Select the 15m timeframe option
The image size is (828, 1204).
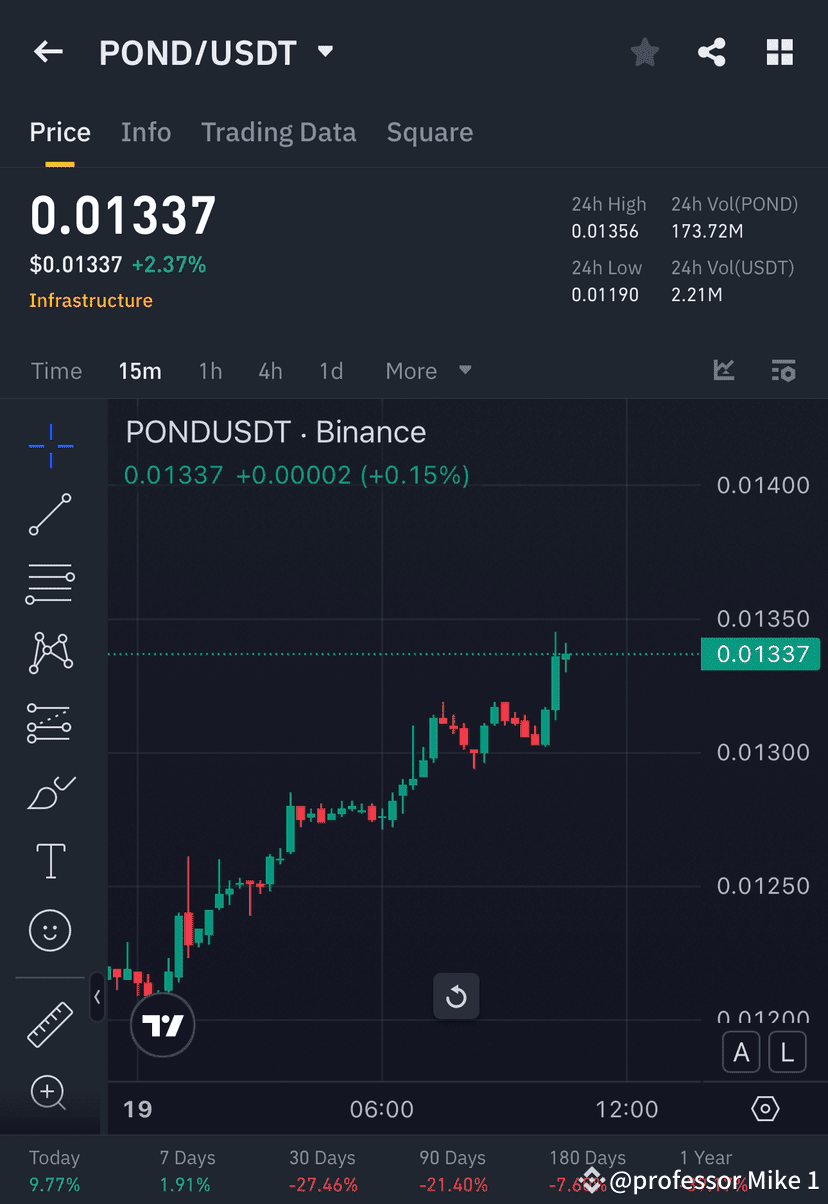pyautogui.click(x=140, y=371)
